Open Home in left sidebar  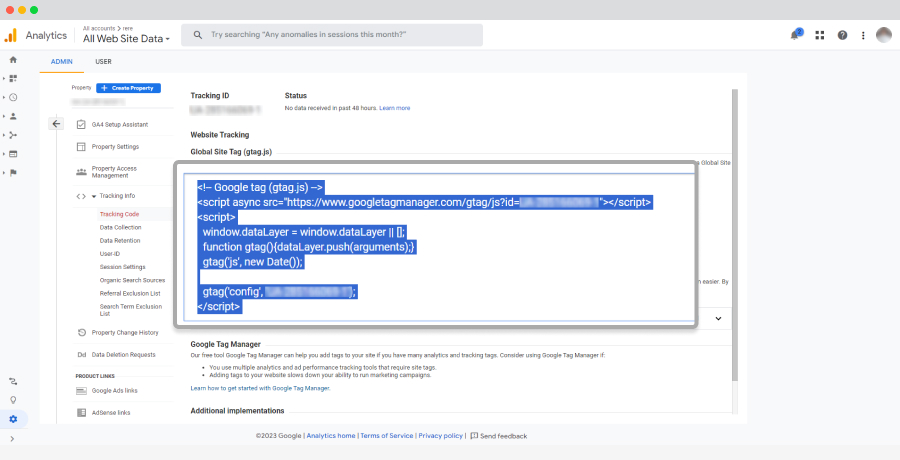click(x=13, y=60)
